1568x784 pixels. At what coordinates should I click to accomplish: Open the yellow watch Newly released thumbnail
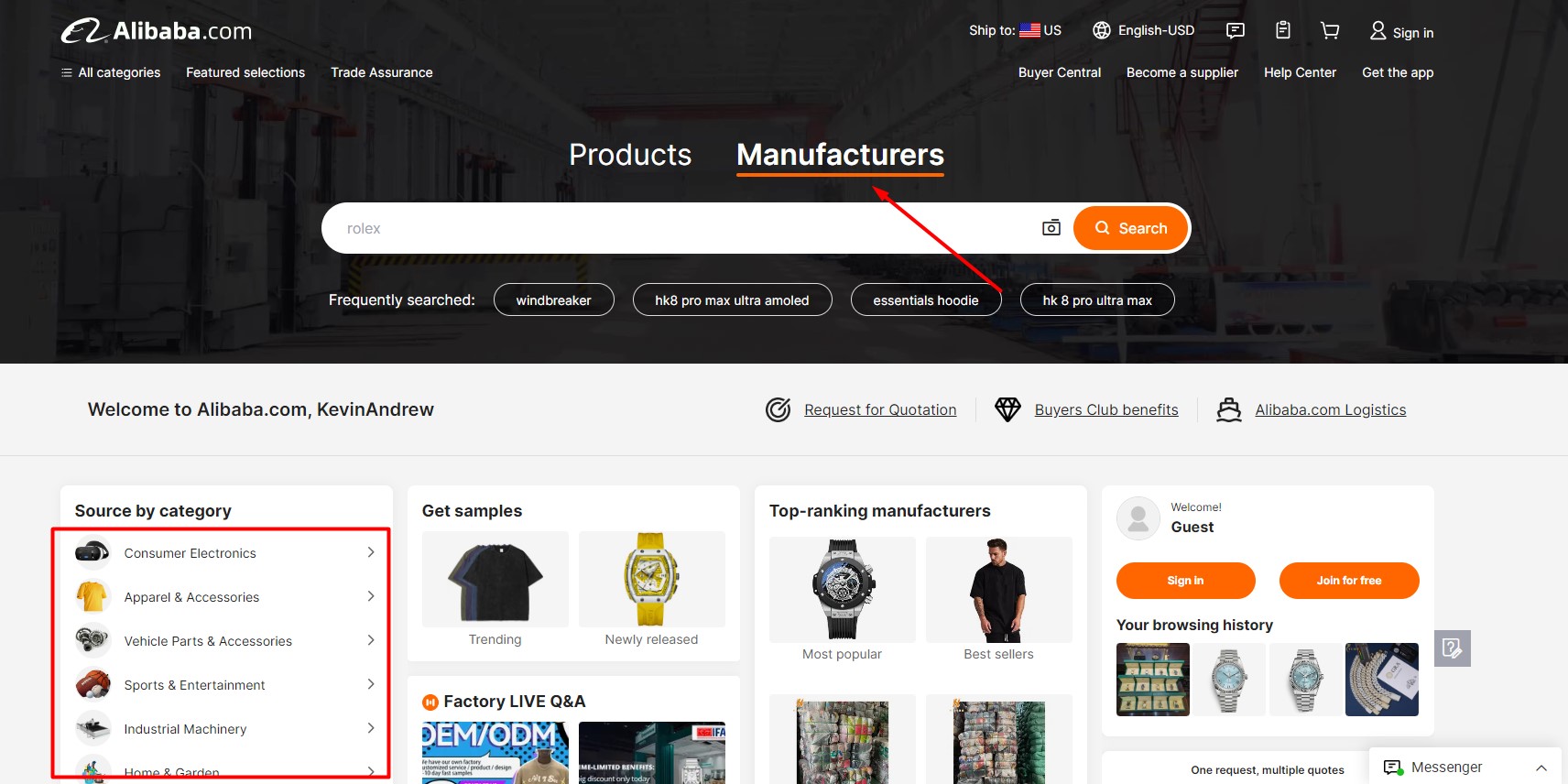651,580
